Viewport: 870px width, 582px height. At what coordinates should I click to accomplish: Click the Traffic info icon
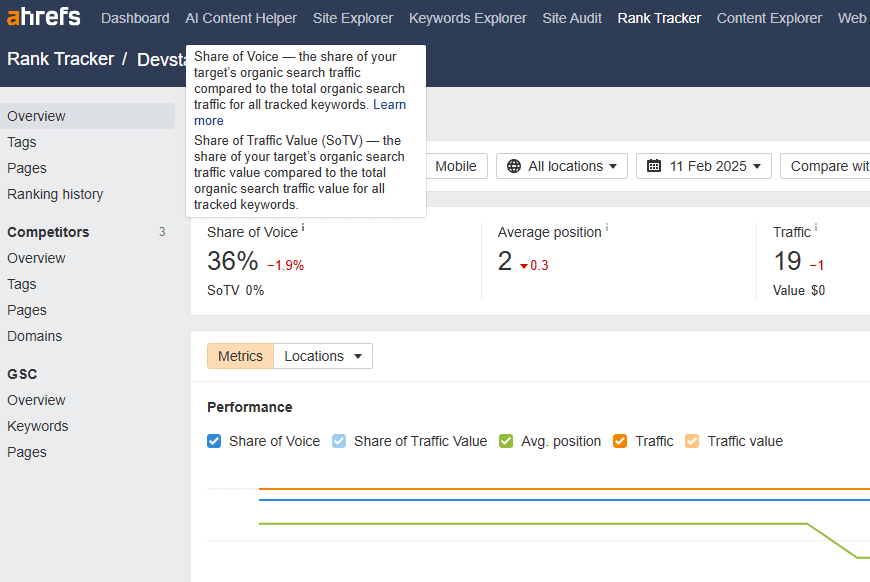(816, 227)
